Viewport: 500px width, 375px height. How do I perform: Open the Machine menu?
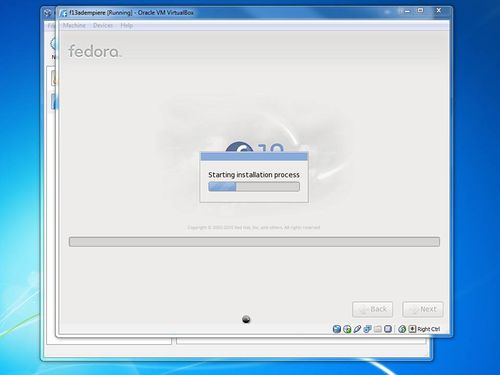(74, 25)
